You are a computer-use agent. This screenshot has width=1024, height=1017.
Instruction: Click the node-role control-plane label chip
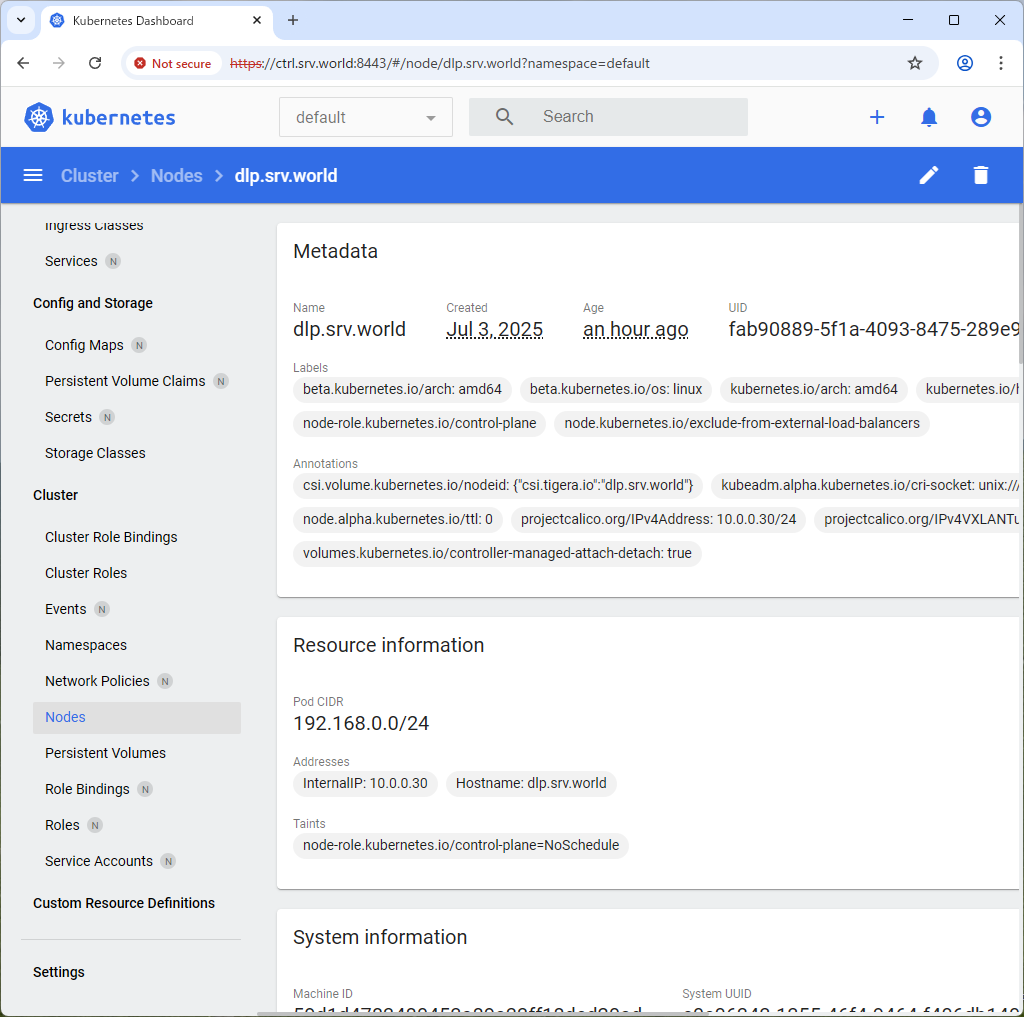(419, 423)
